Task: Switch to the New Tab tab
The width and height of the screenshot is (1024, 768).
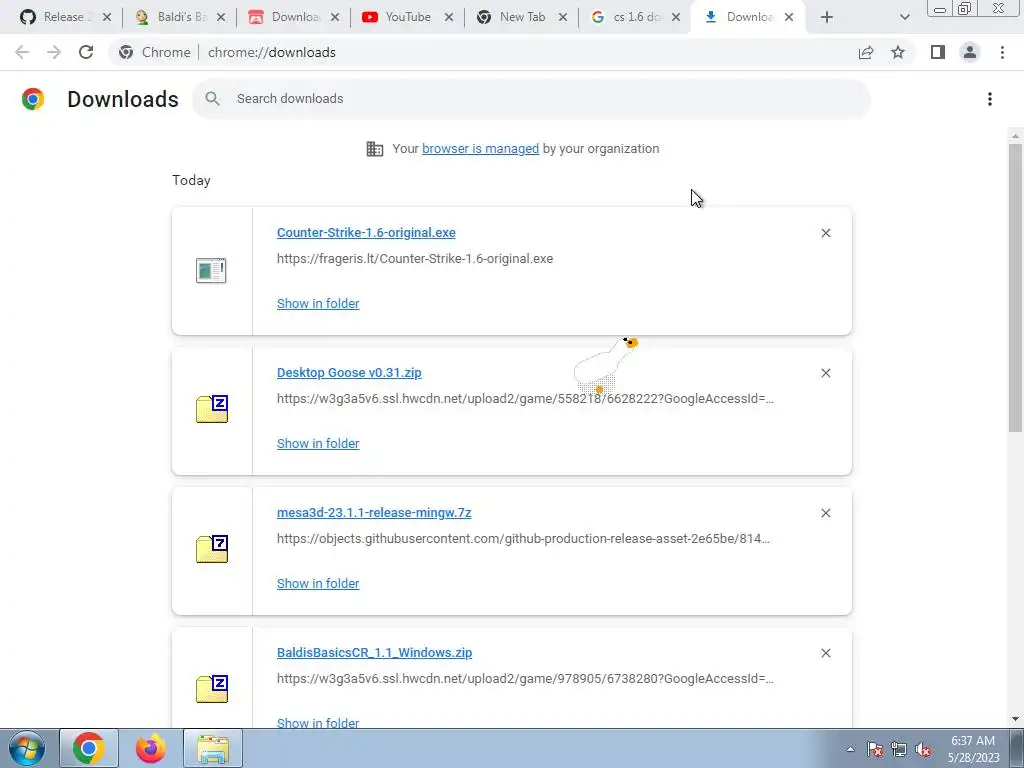Action: tap(513, 17)
